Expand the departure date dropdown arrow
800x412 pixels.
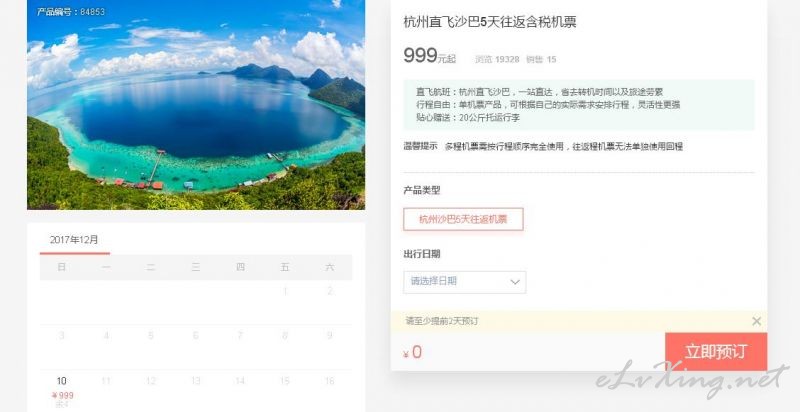pos(515,282)
